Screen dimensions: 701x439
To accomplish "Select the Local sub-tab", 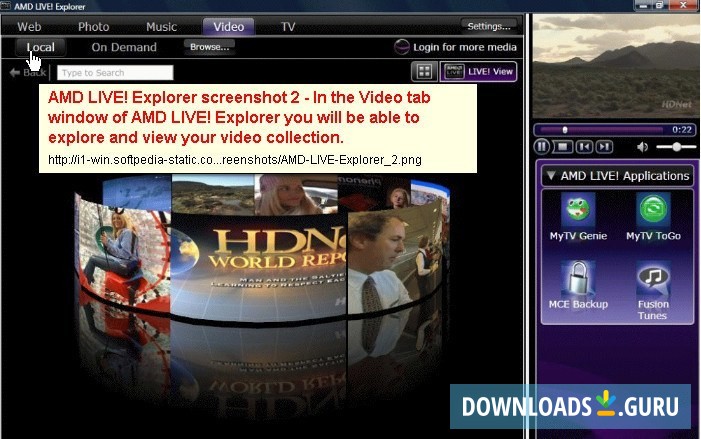I will 40,47.
